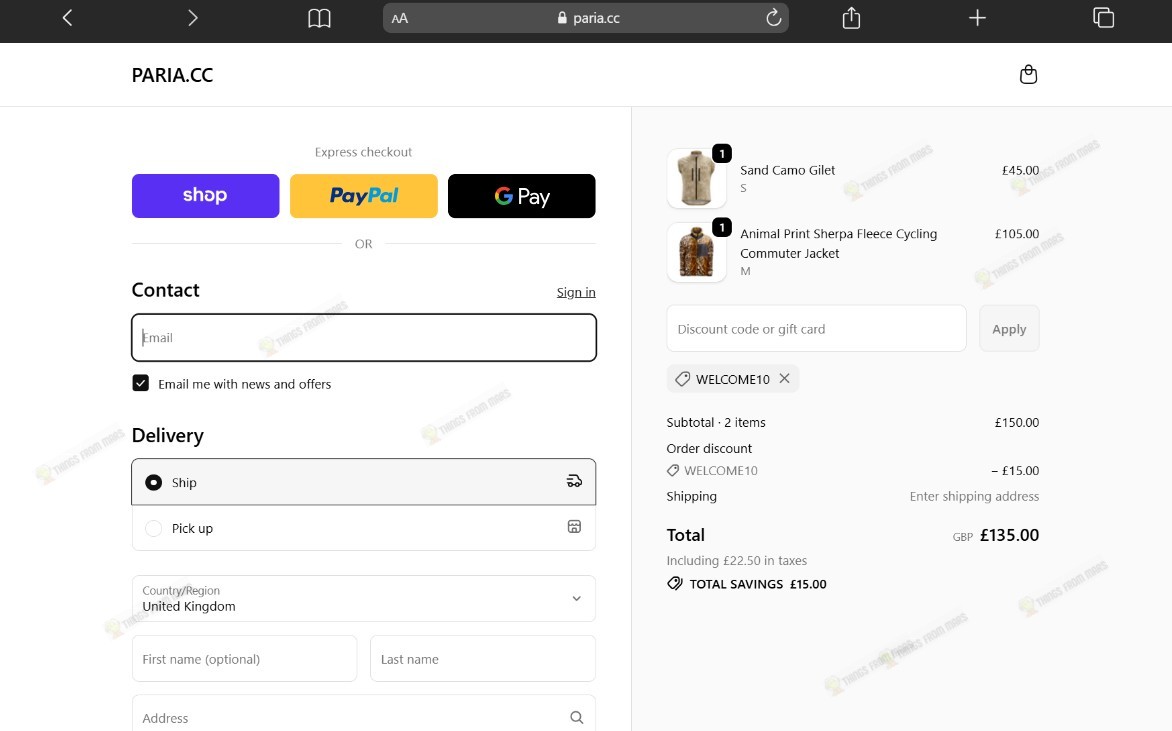1172x731 pixels.
Task: Follow the Sign in link
Action: 576,292
